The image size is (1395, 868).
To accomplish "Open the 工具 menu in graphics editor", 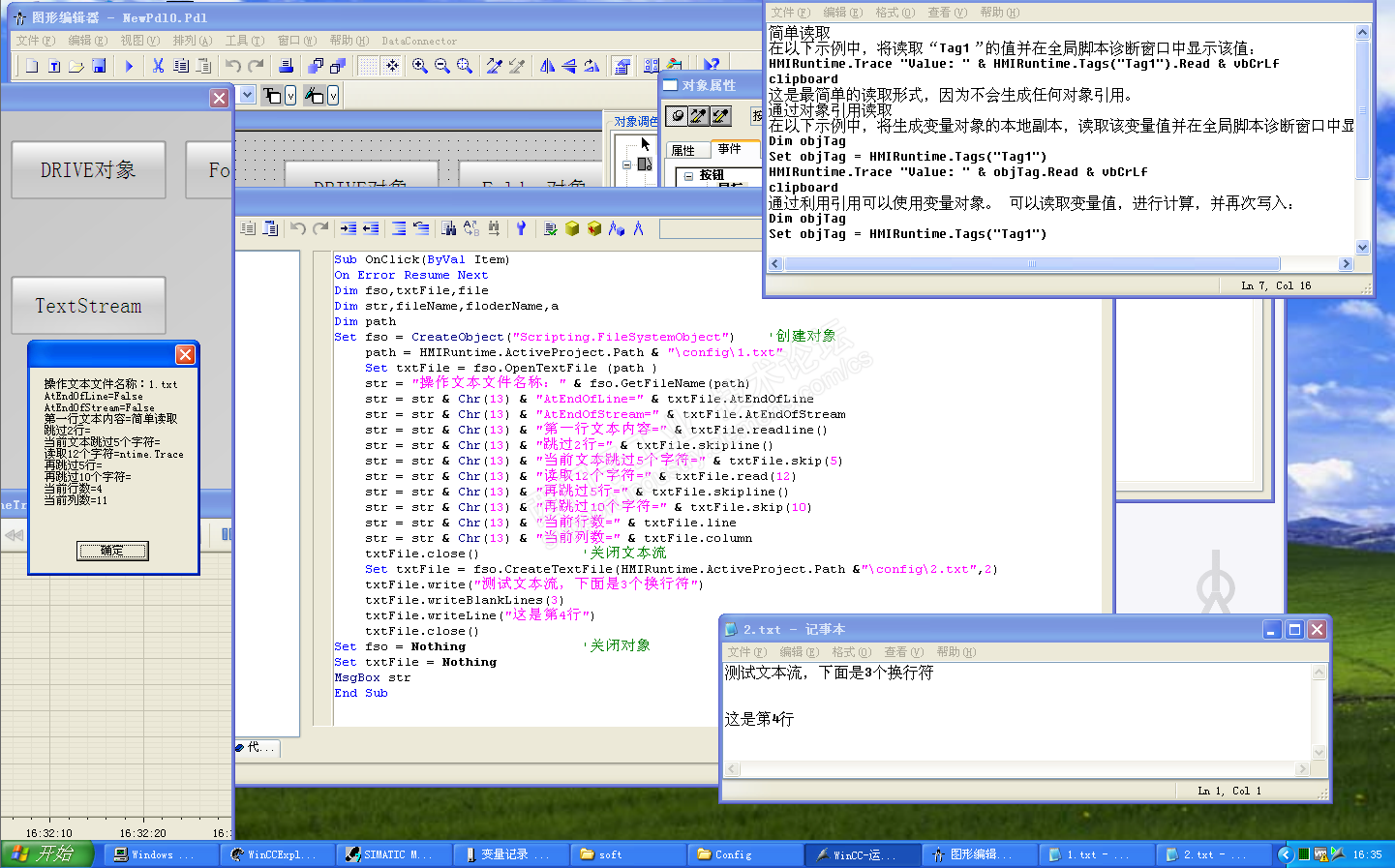I will 244,41.
